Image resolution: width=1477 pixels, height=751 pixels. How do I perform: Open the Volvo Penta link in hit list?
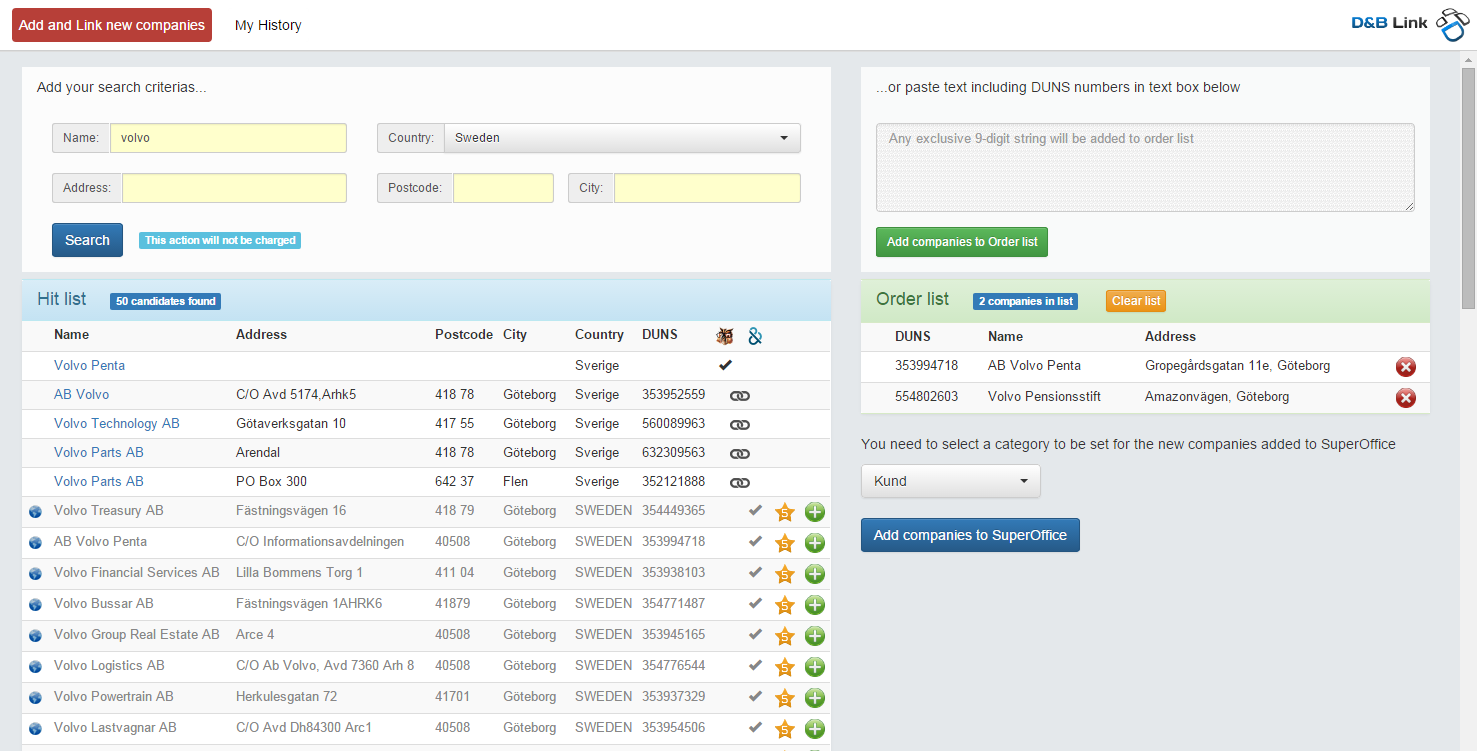click(x=89, y=365)
